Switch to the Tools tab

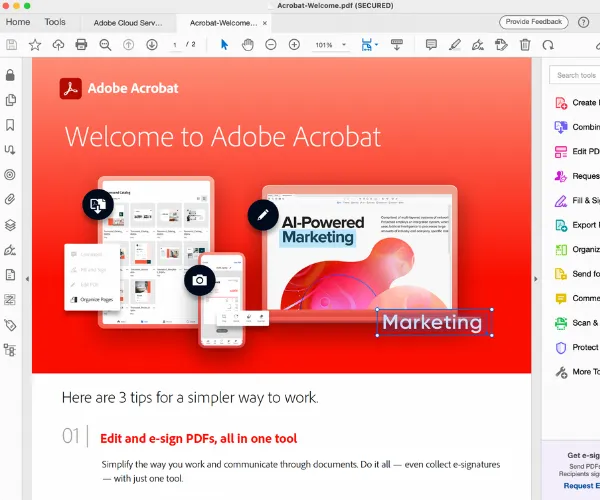tap(55, 22)
